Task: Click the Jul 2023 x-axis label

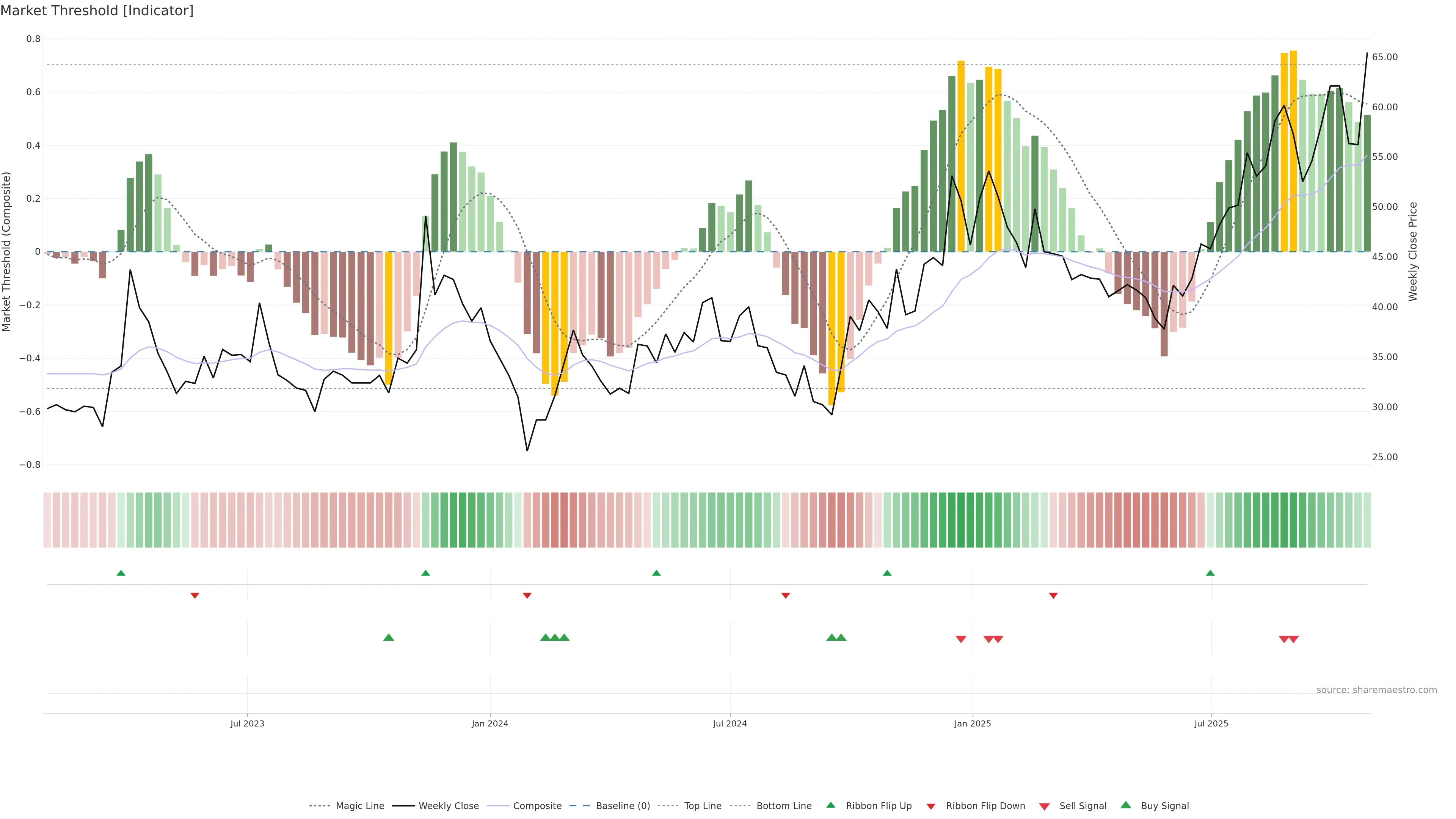Action: click(247, 723)
